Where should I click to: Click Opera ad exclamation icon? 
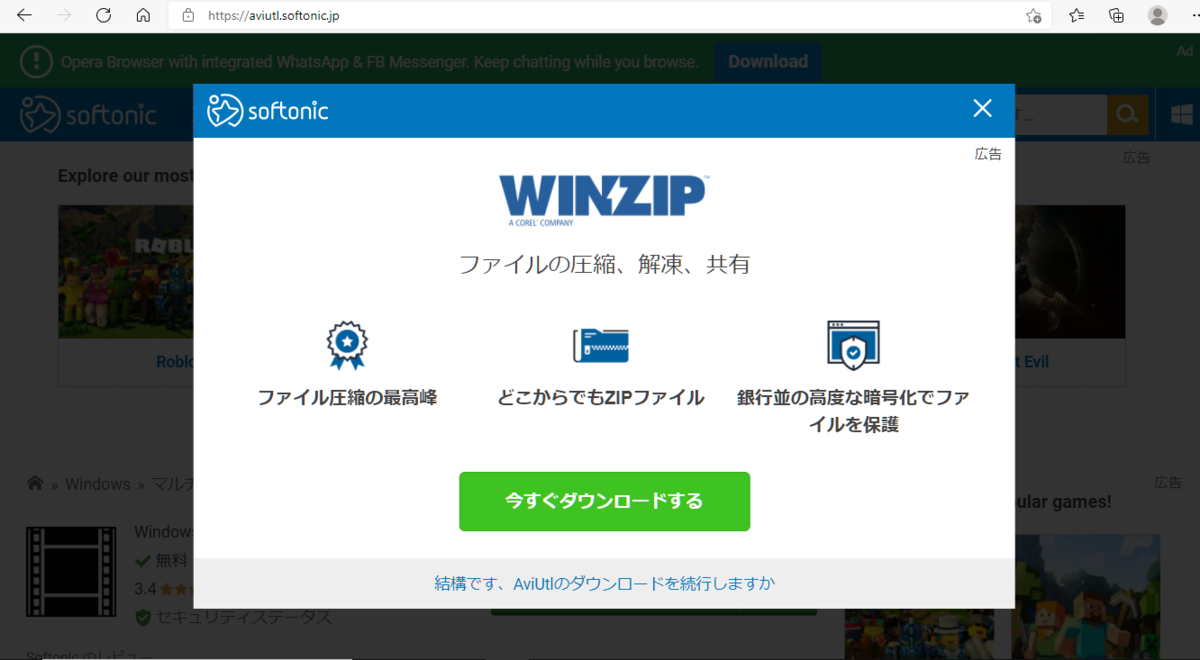(36, 62)
